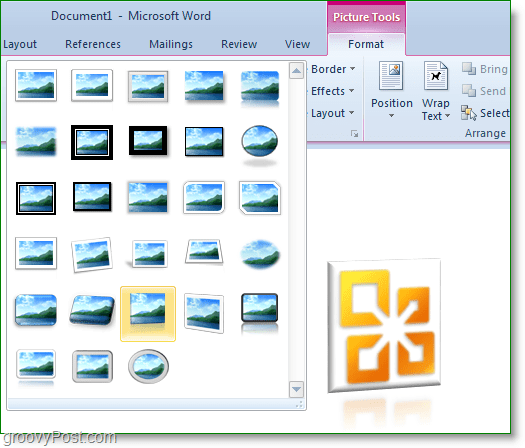Click the gallery scroll down arrow
The height and width of the screenshot is (448, 525).
296,389
